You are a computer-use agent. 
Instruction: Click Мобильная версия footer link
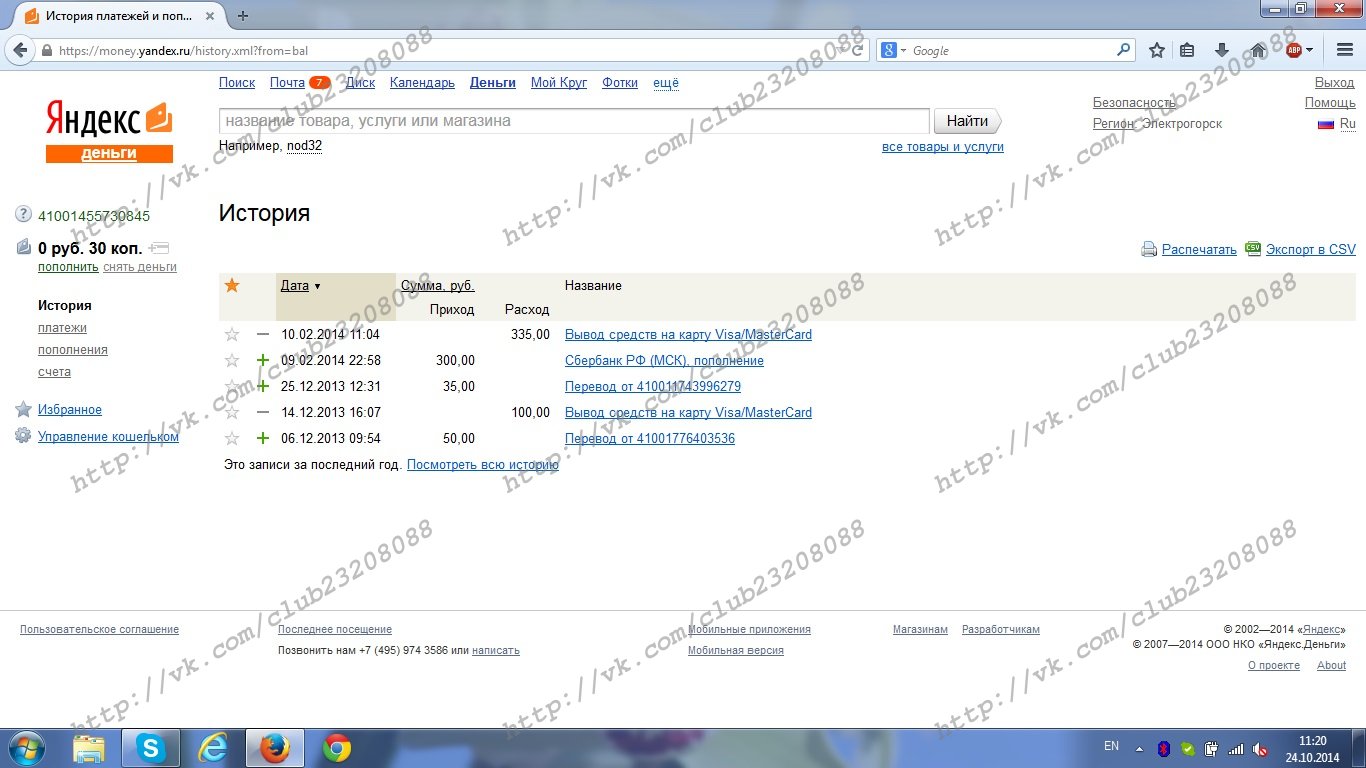[736, 650]
